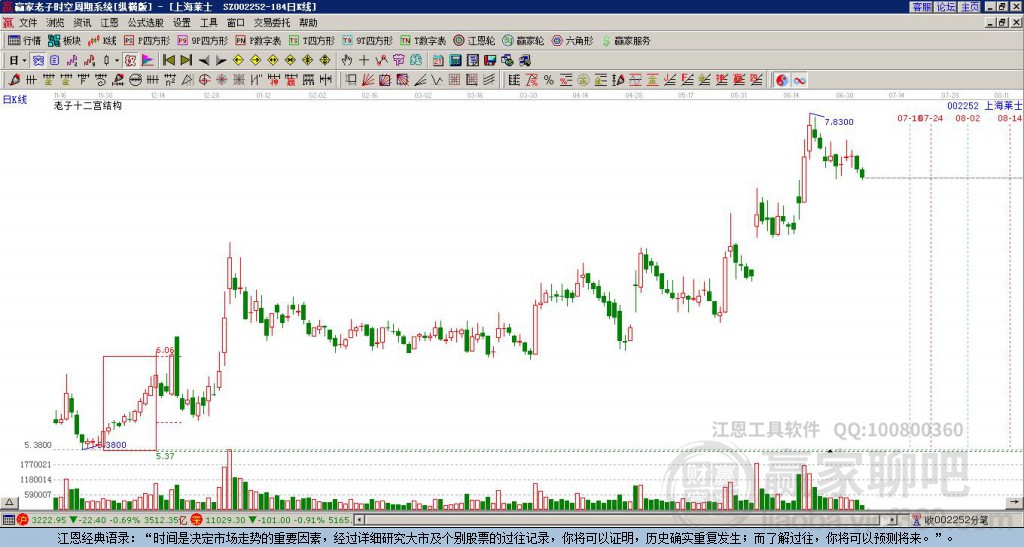Toggle the 权 ex-rights adjustment button
This screenshot has height=548, width=1024.
(130, 61)
